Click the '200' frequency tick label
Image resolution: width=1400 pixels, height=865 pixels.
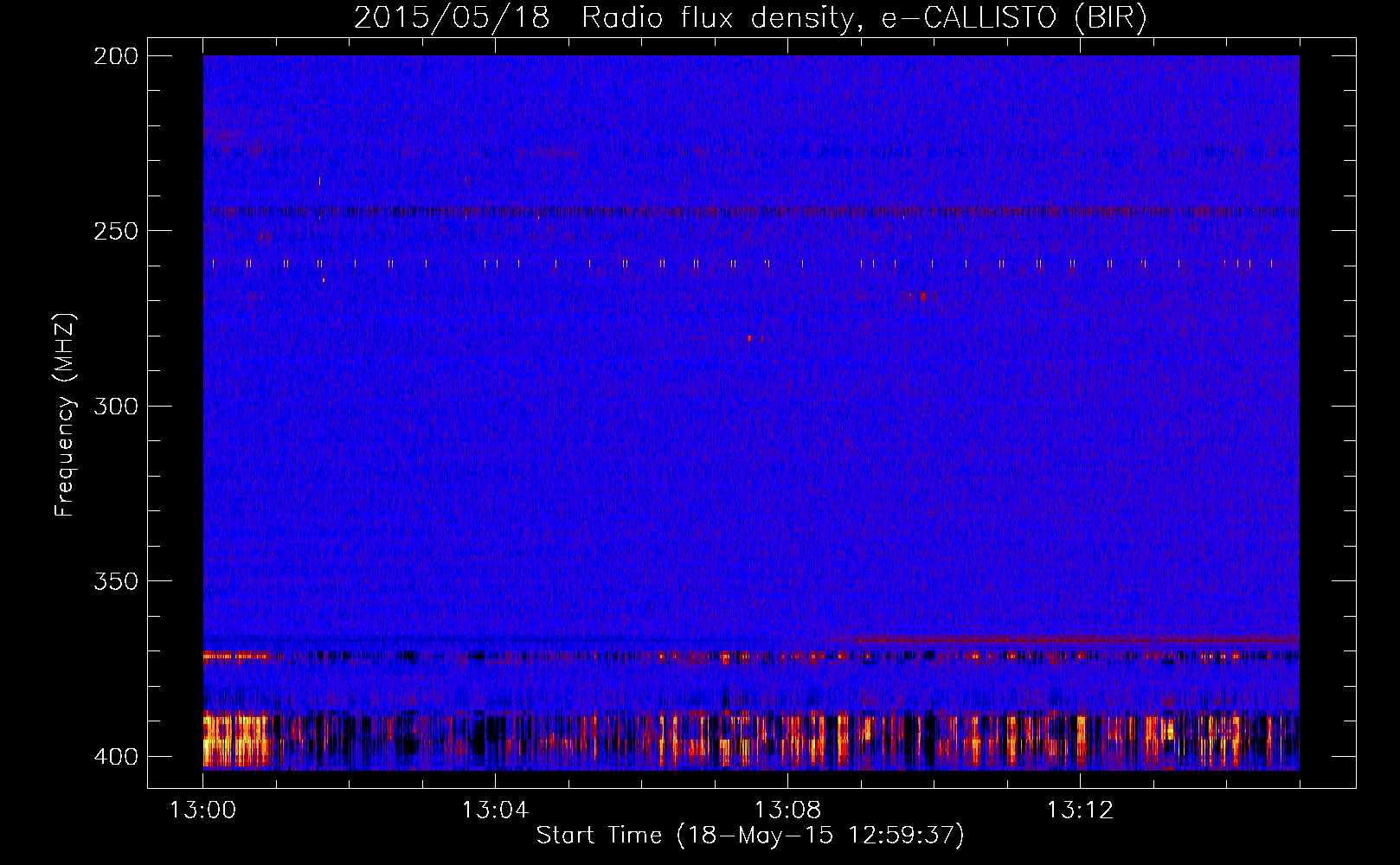tap(115, 56)
